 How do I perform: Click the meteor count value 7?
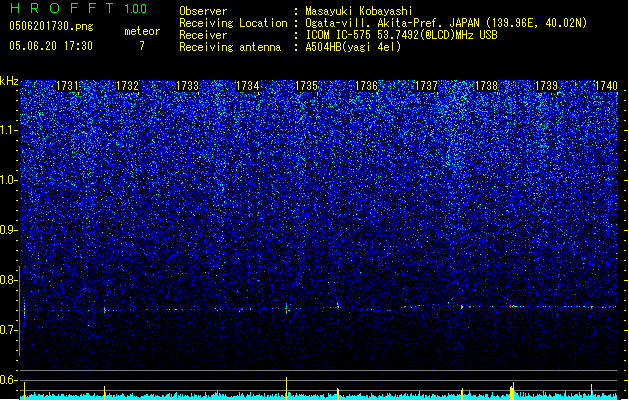(x=142, y=46)
